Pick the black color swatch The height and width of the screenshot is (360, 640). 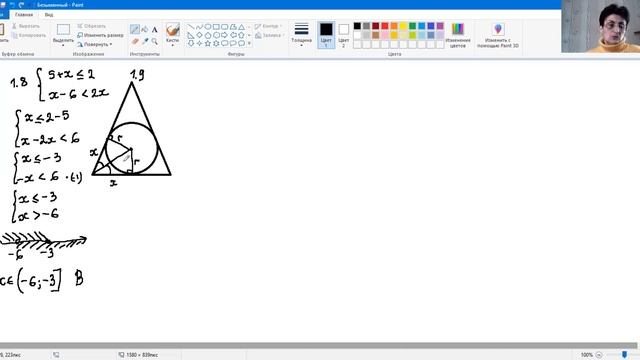(x=357, y=26)
